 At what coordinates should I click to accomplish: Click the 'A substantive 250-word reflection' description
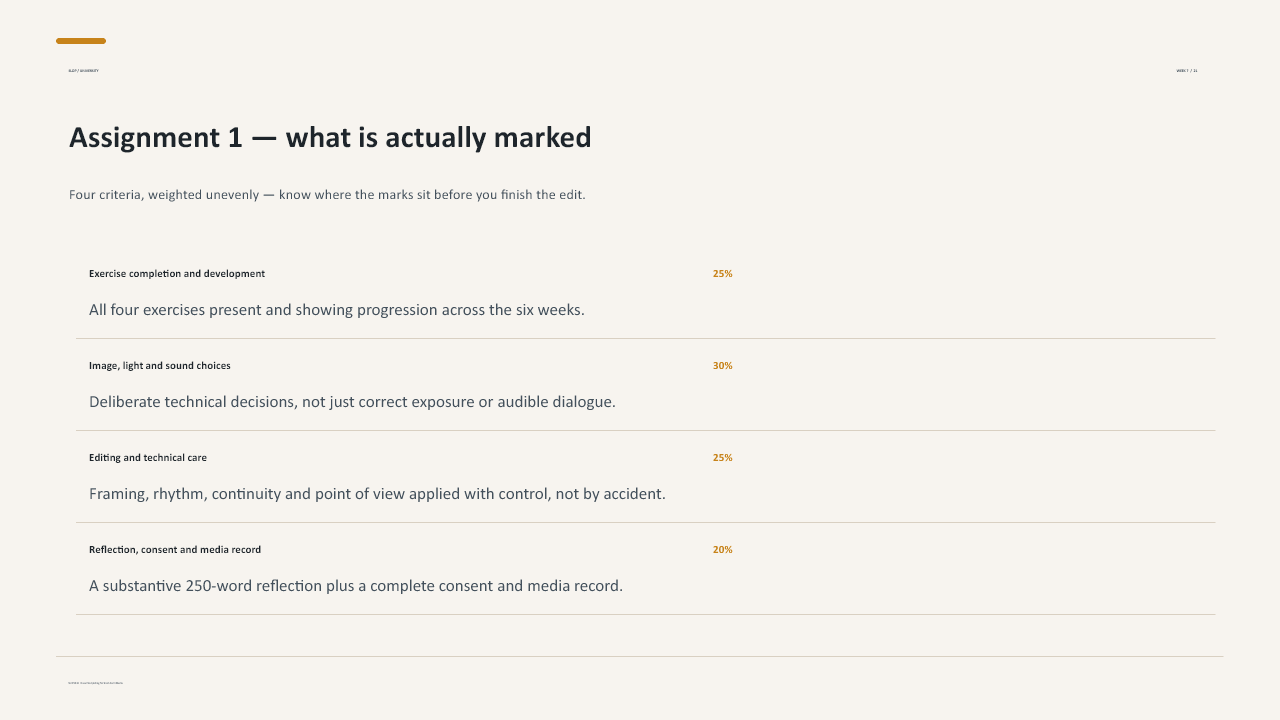point(356,586)
